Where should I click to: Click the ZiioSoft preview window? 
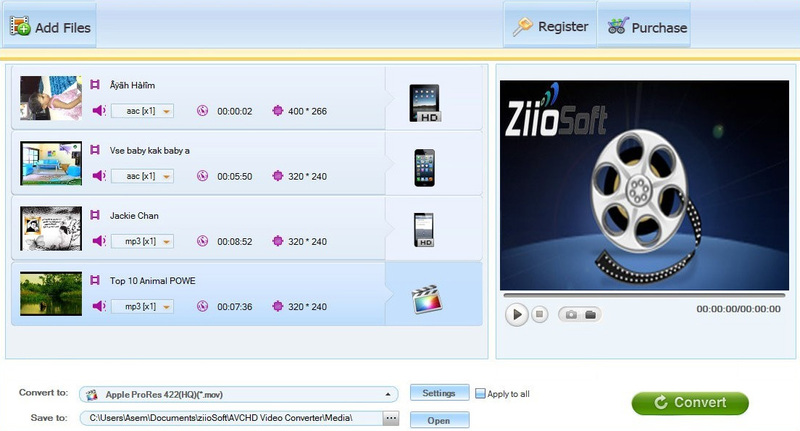644,185
